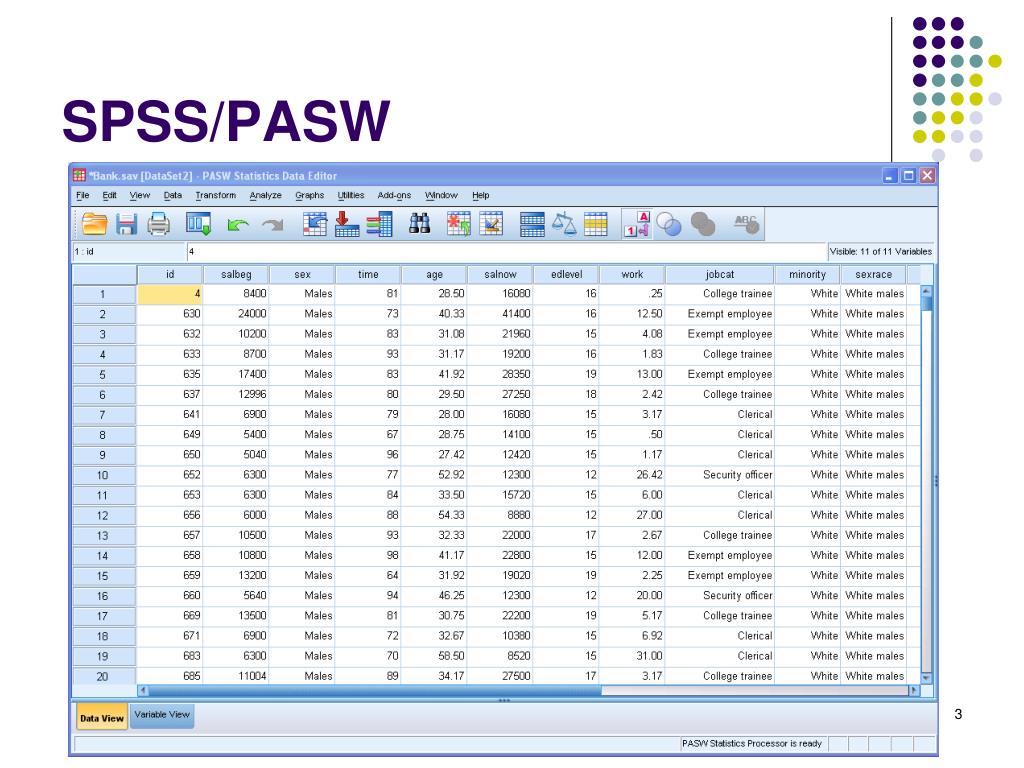Open the Utilities menu
Screen dimensions: 1024x768
(x=351, y=195)
